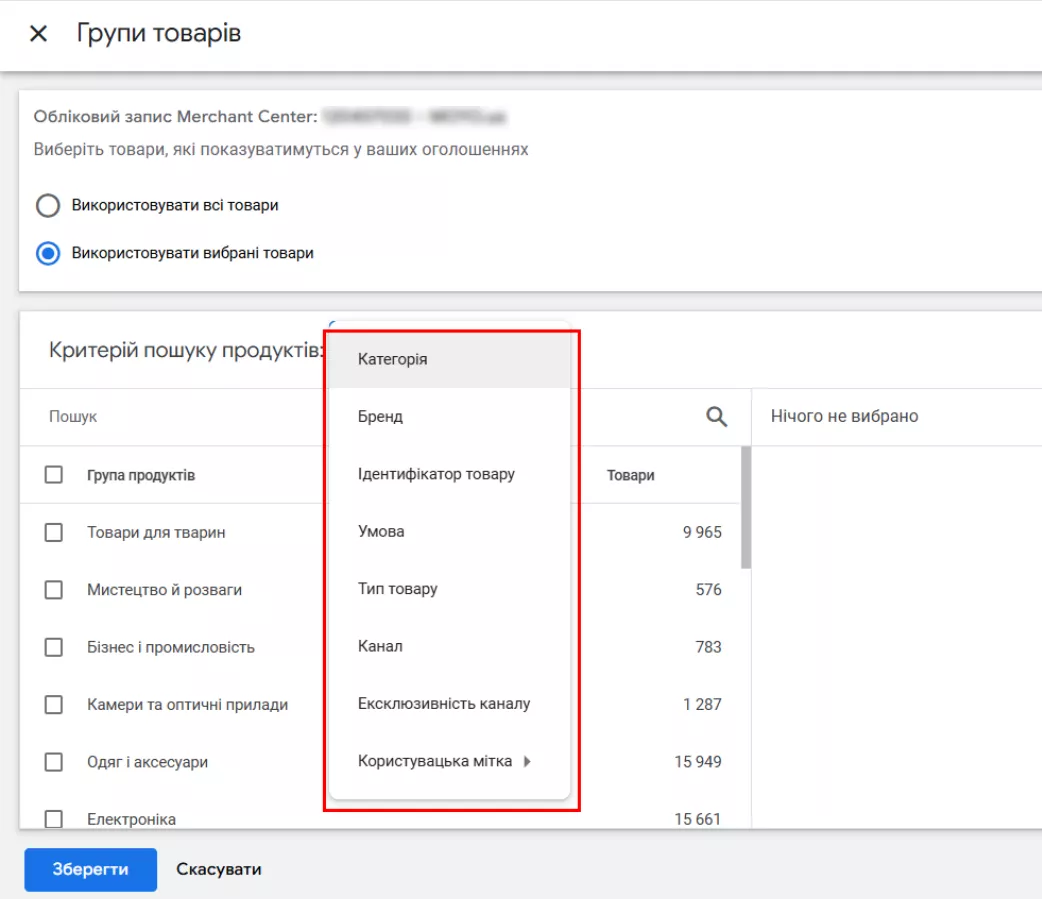
Task: Toggle select-all checkbox beside Група продуктів
Action: click(x=54, y=475)
